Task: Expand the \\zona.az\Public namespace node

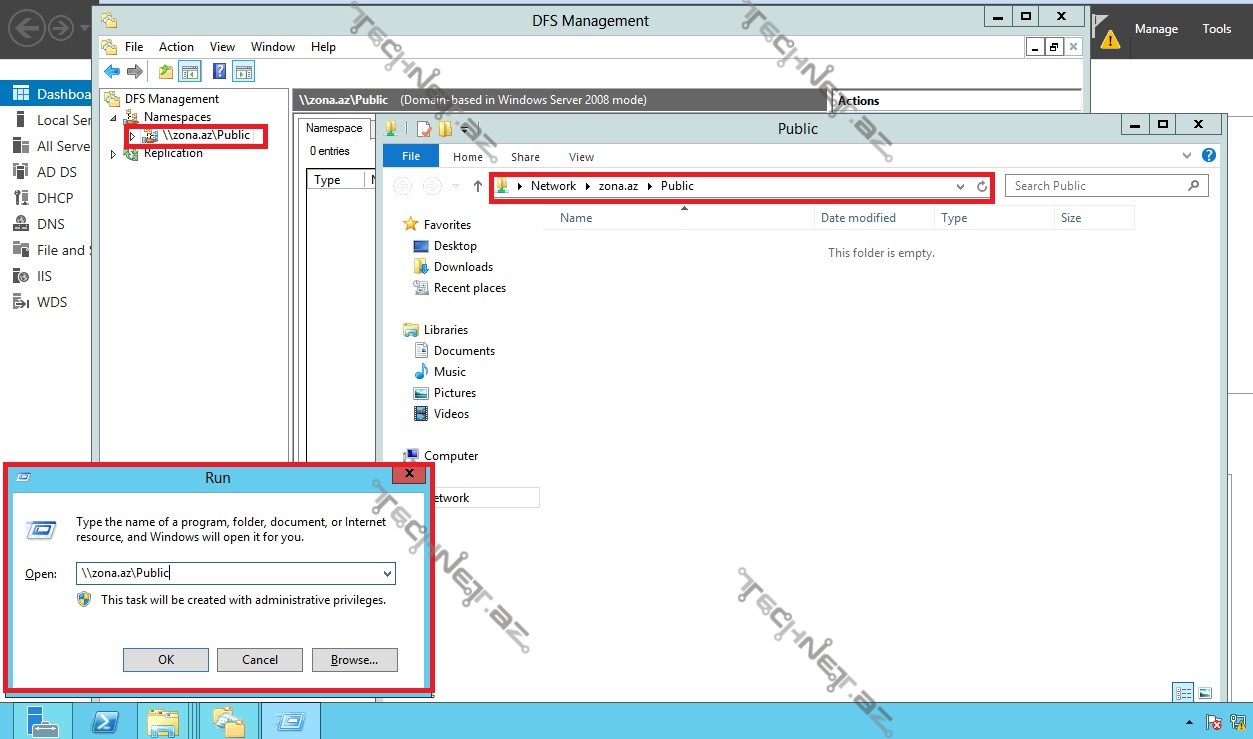Action: 132,136
